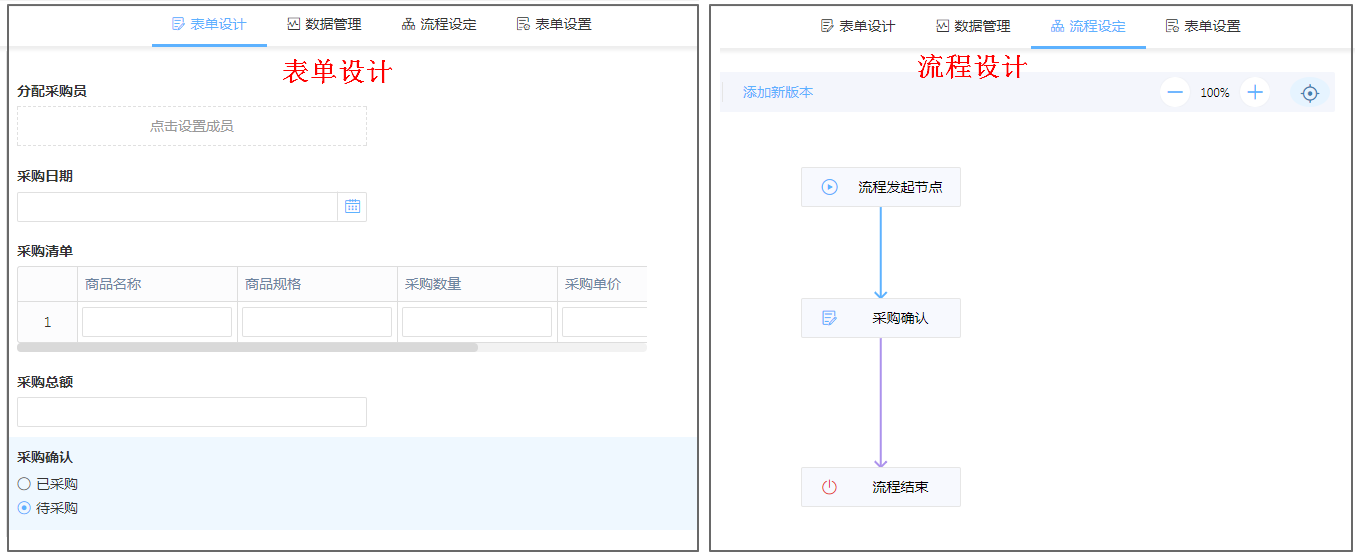Click the 采购总额 input field

pos(192,412)
